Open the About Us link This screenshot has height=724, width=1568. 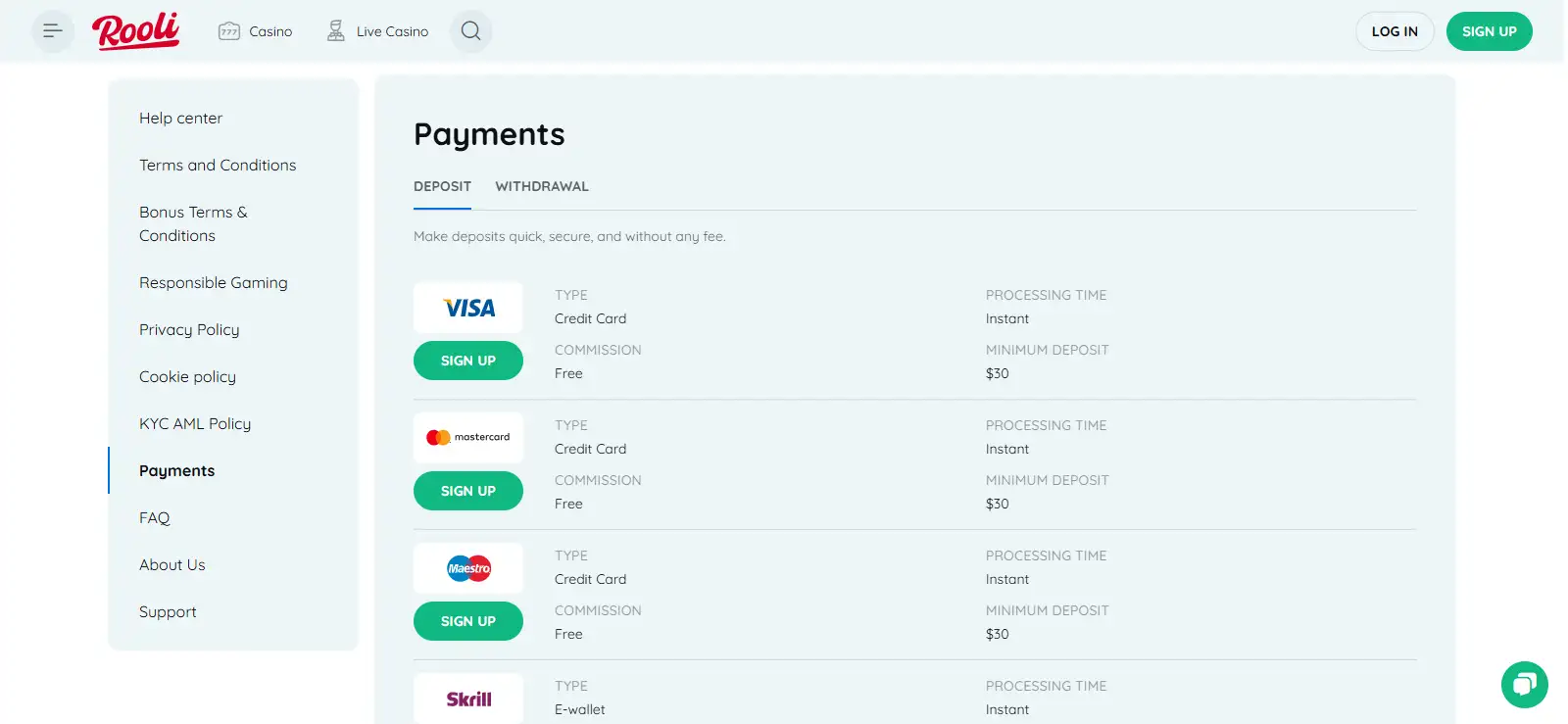pos(172,564)
